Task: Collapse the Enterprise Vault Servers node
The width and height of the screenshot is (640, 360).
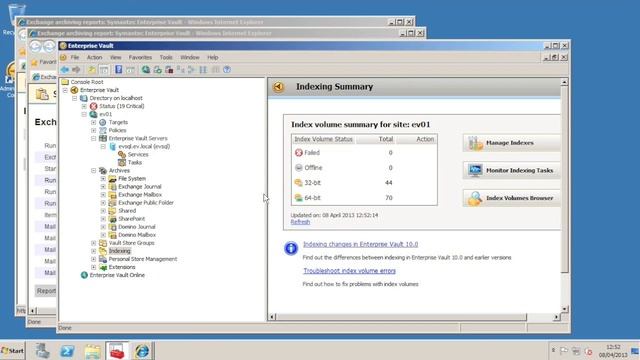Action: 94,138
